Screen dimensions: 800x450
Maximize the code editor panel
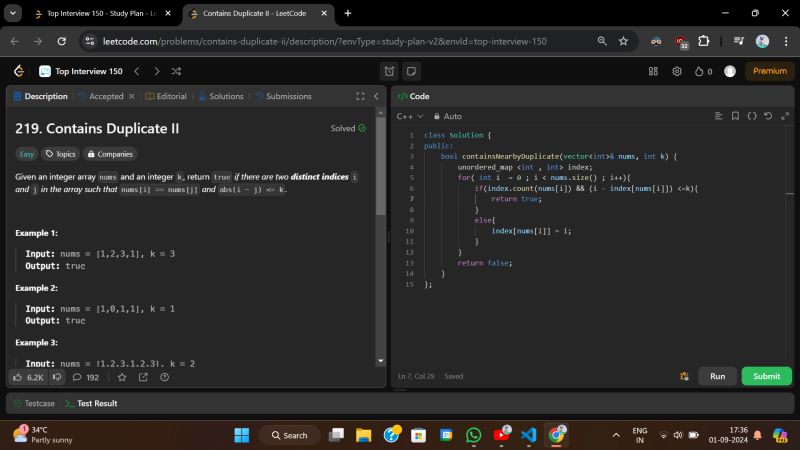coord(783,116)
